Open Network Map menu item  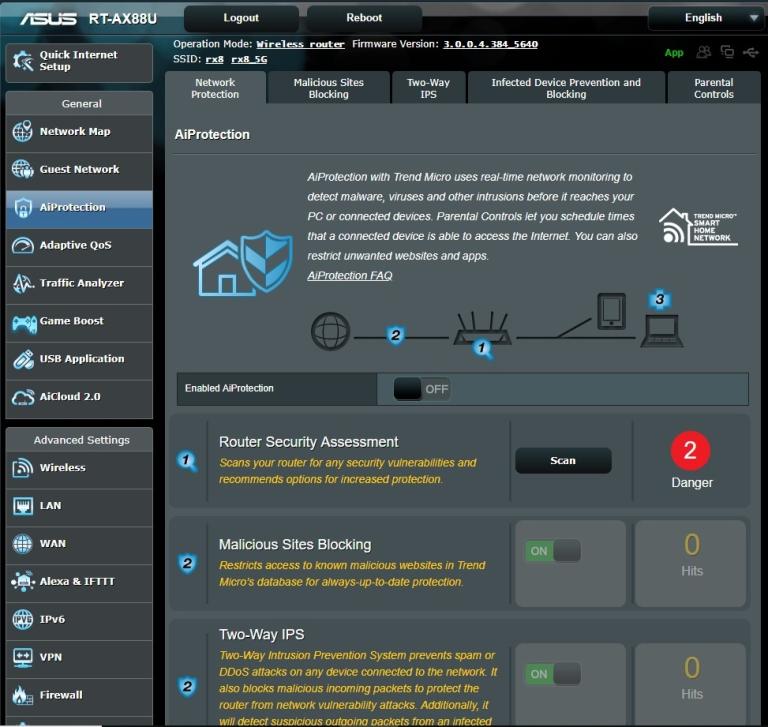[x=79, y=131]
